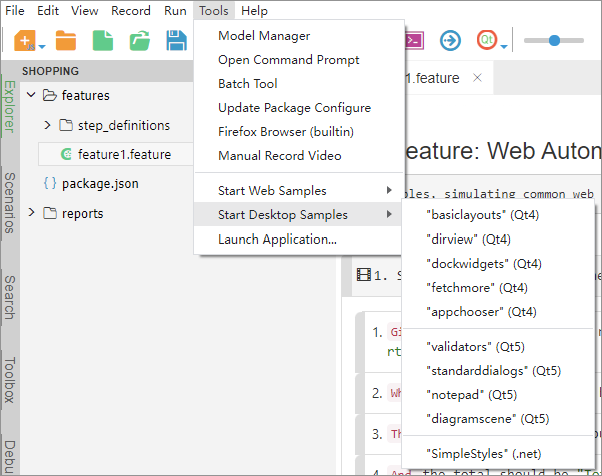
Task: Switch to the Debug side tab
Action: point(10,456)
